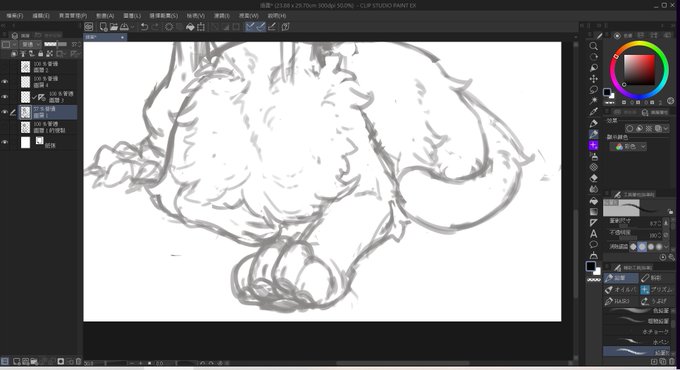
Task: Open the 檔案(F) menu
Action: click(x=15, y=16)
